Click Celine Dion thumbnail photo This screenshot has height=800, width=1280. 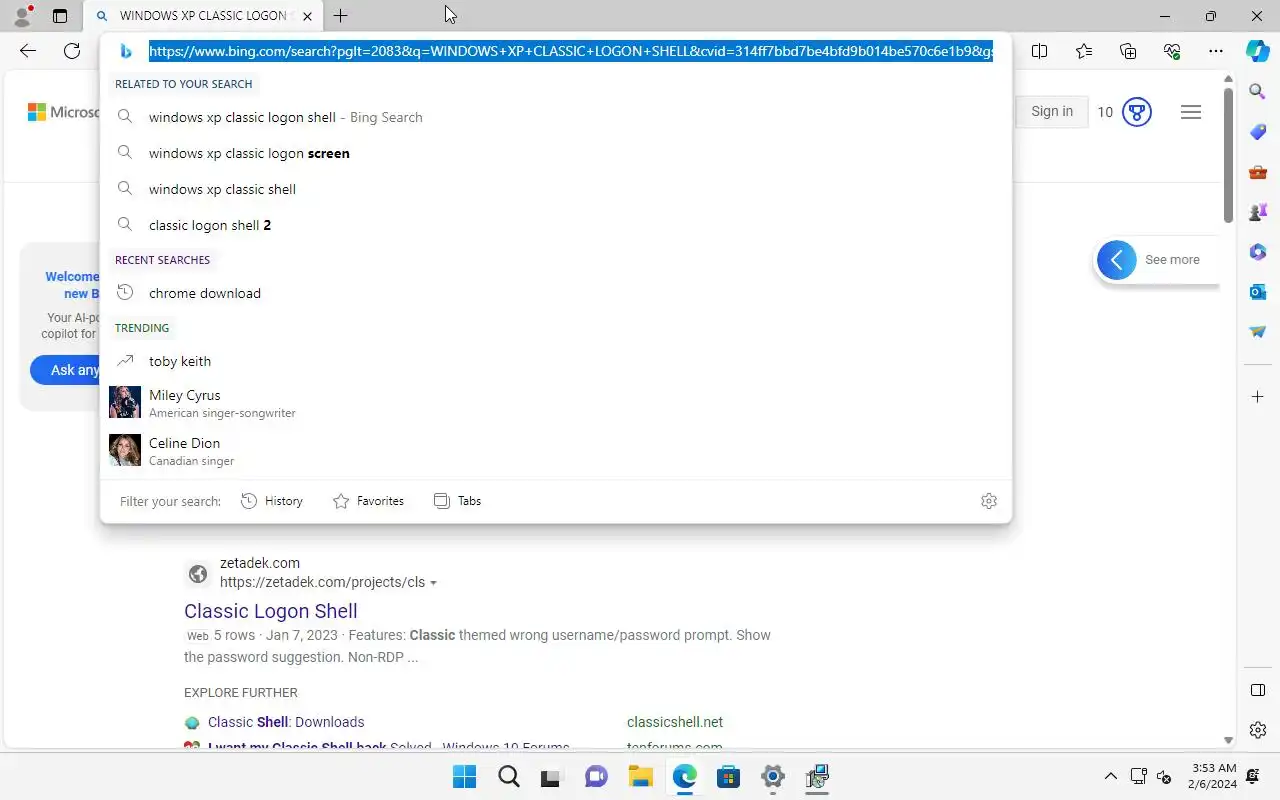(125, 450)
